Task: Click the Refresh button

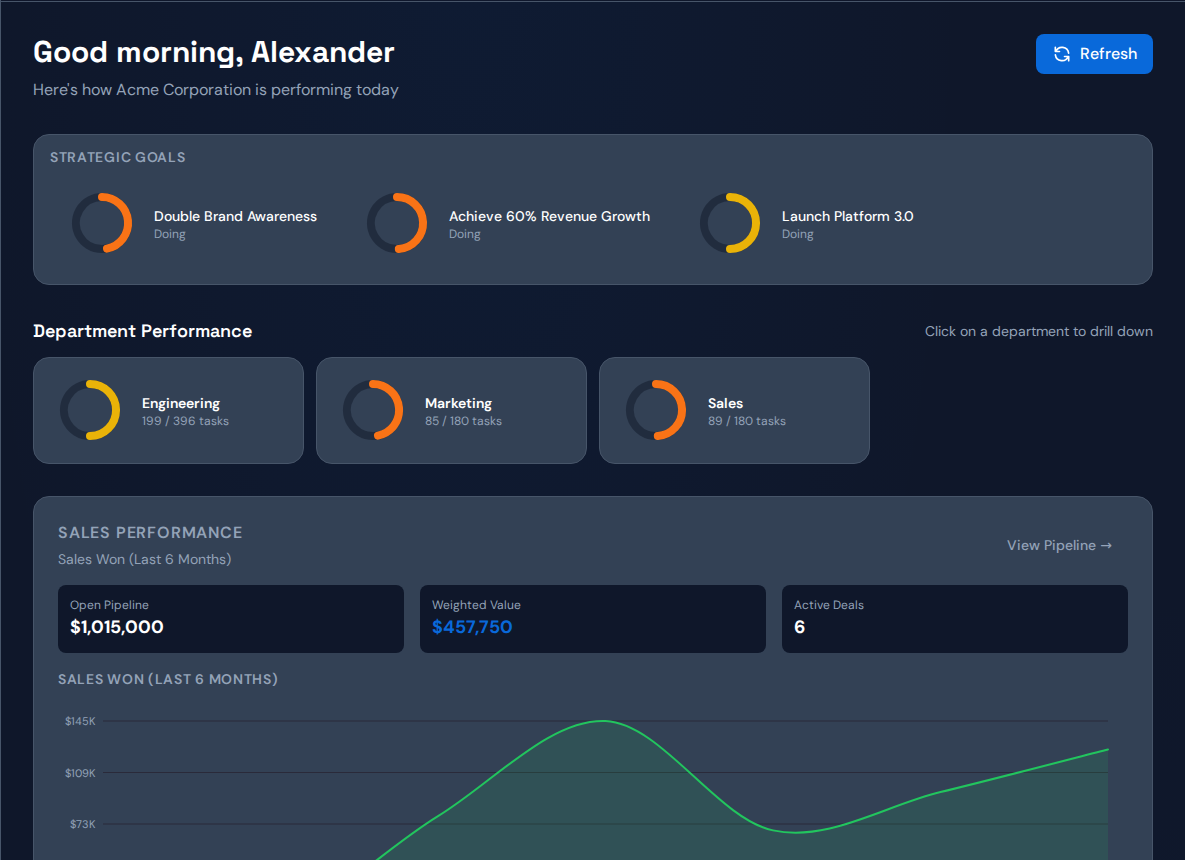Action: 1094,54
